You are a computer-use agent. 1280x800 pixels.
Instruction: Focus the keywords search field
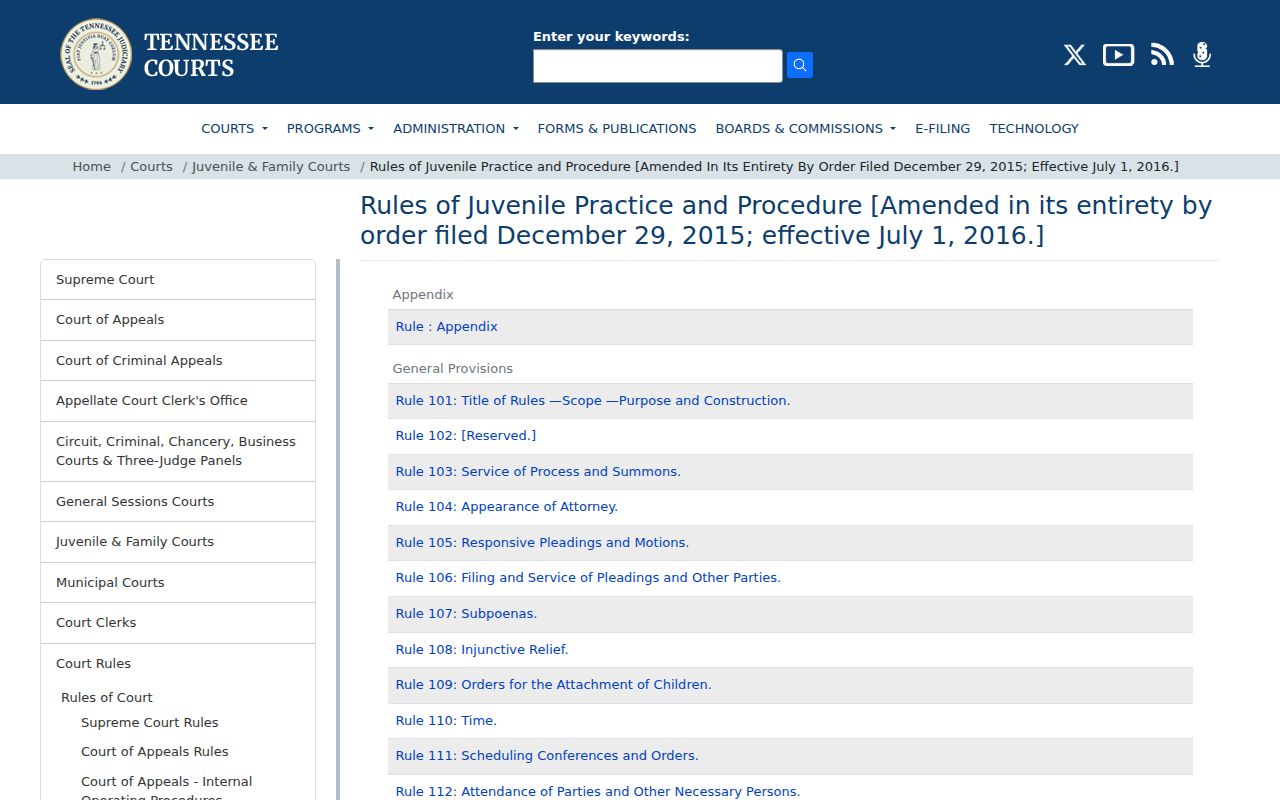[658, 66]
